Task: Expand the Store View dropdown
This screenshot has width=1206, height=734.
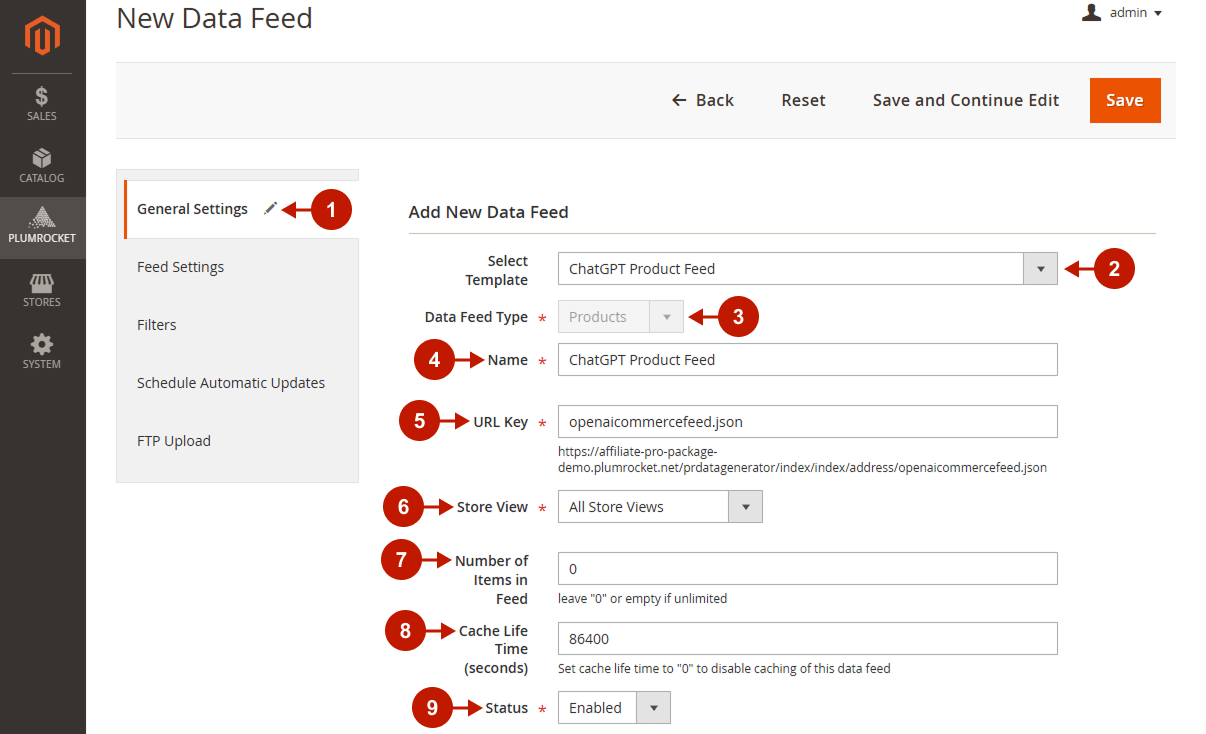Action: 745,506
